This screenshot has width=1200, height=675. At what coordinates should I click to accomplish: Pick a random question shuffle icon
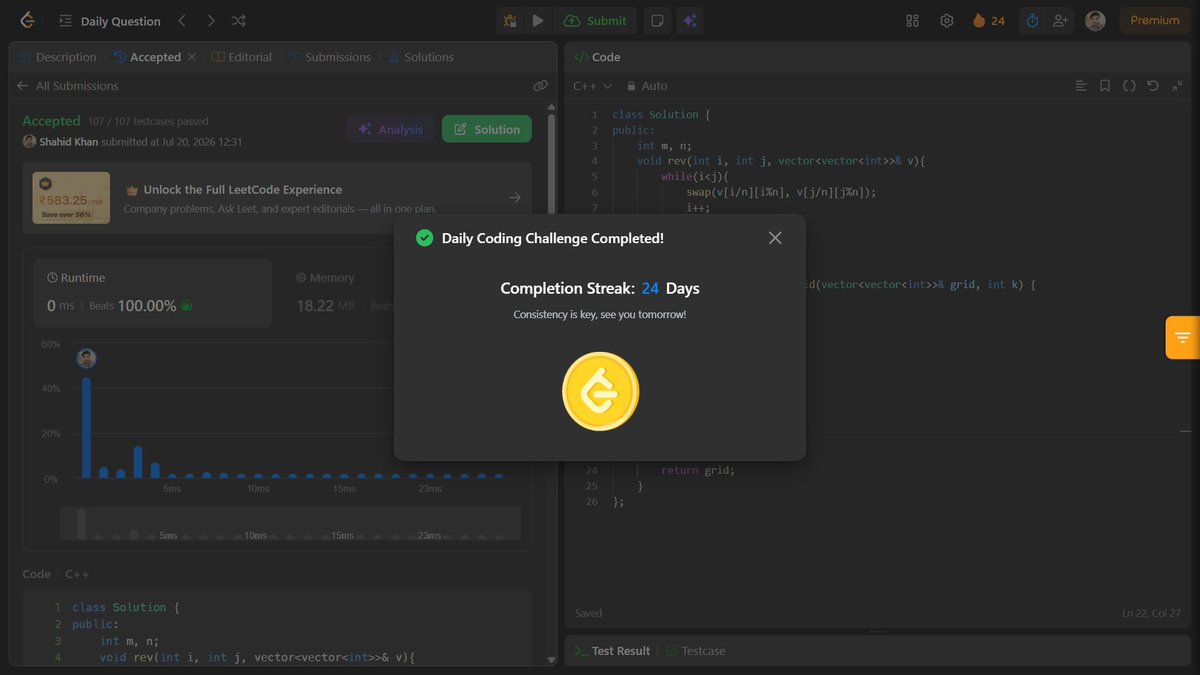239,20
